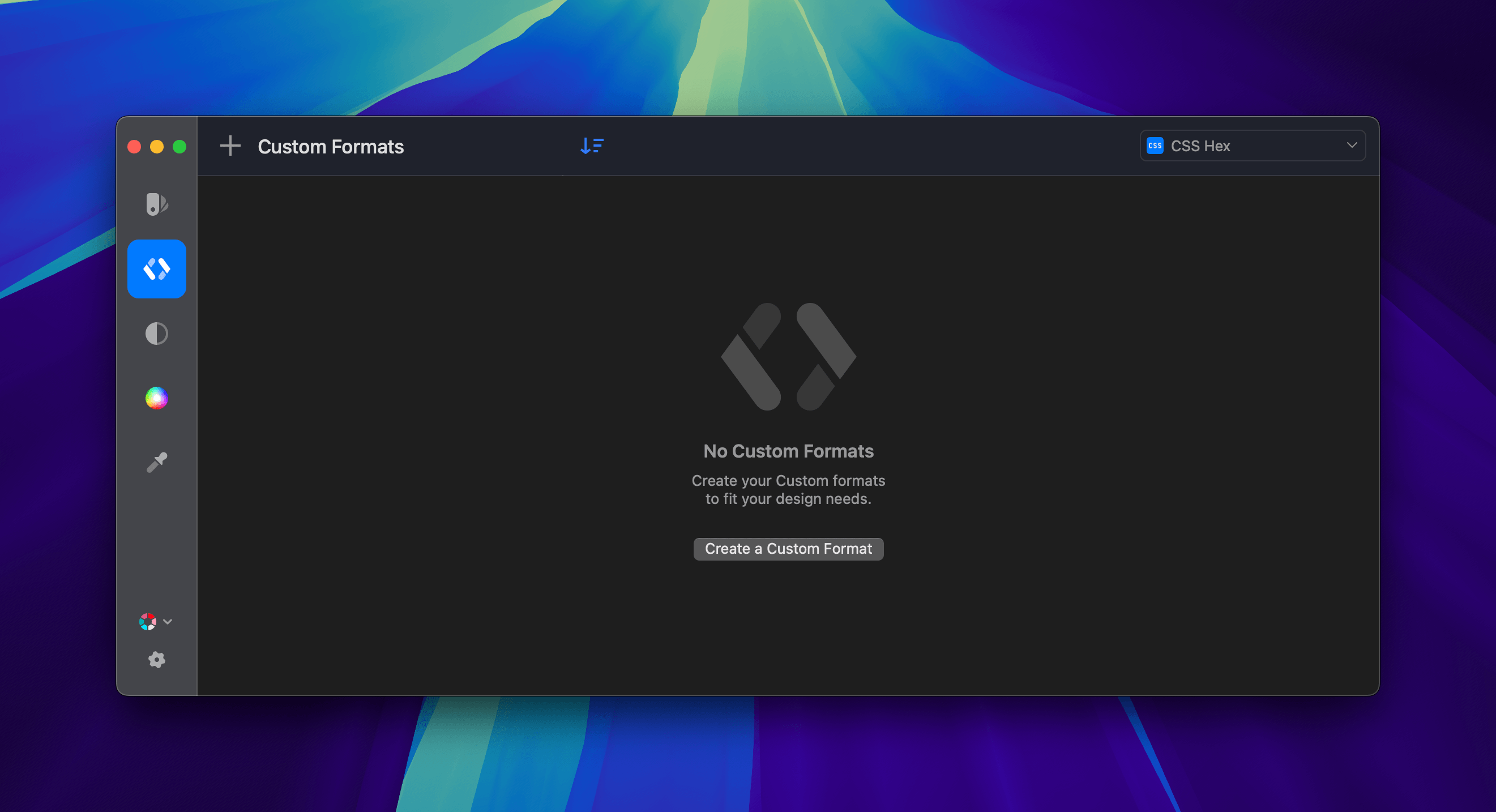Click the No Custom Formats heading
Image resolution: width=1496 pixels, height=812 pixels.
point(788,451)
